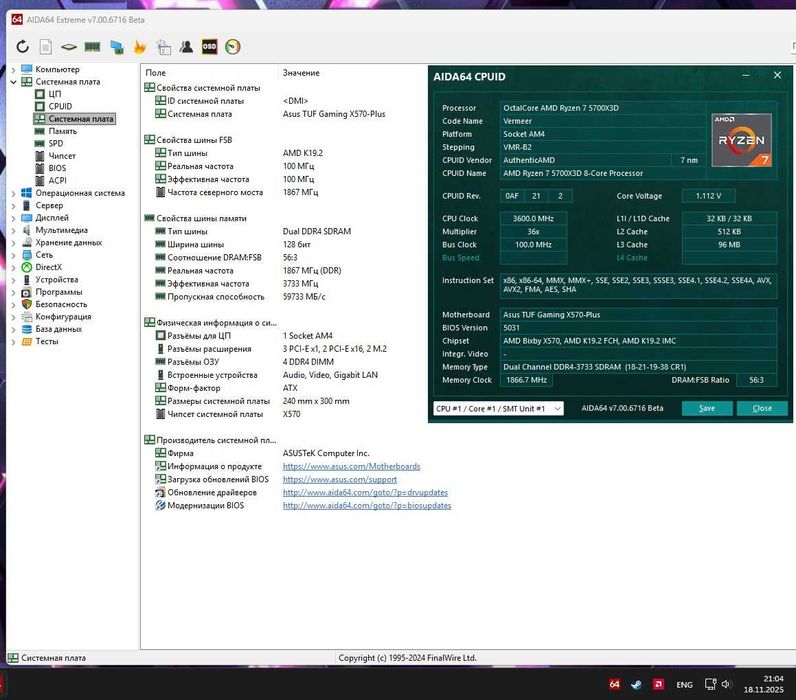Screen dimensions: 796x700
Task: Expand the Операционная система node
Action: click(x=14, y=193)
